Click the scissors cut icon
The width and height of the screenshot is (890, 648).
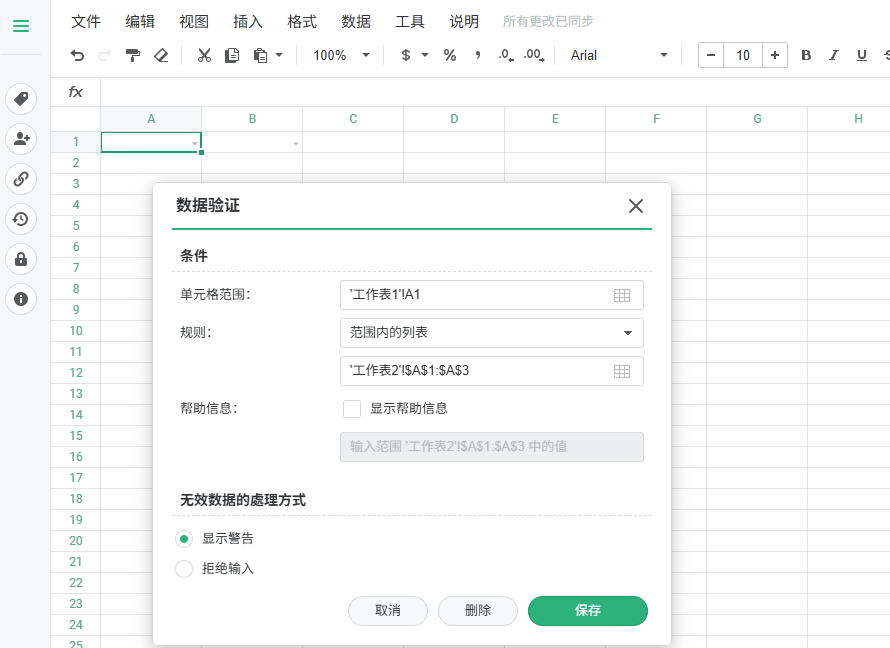click(204, 56)
